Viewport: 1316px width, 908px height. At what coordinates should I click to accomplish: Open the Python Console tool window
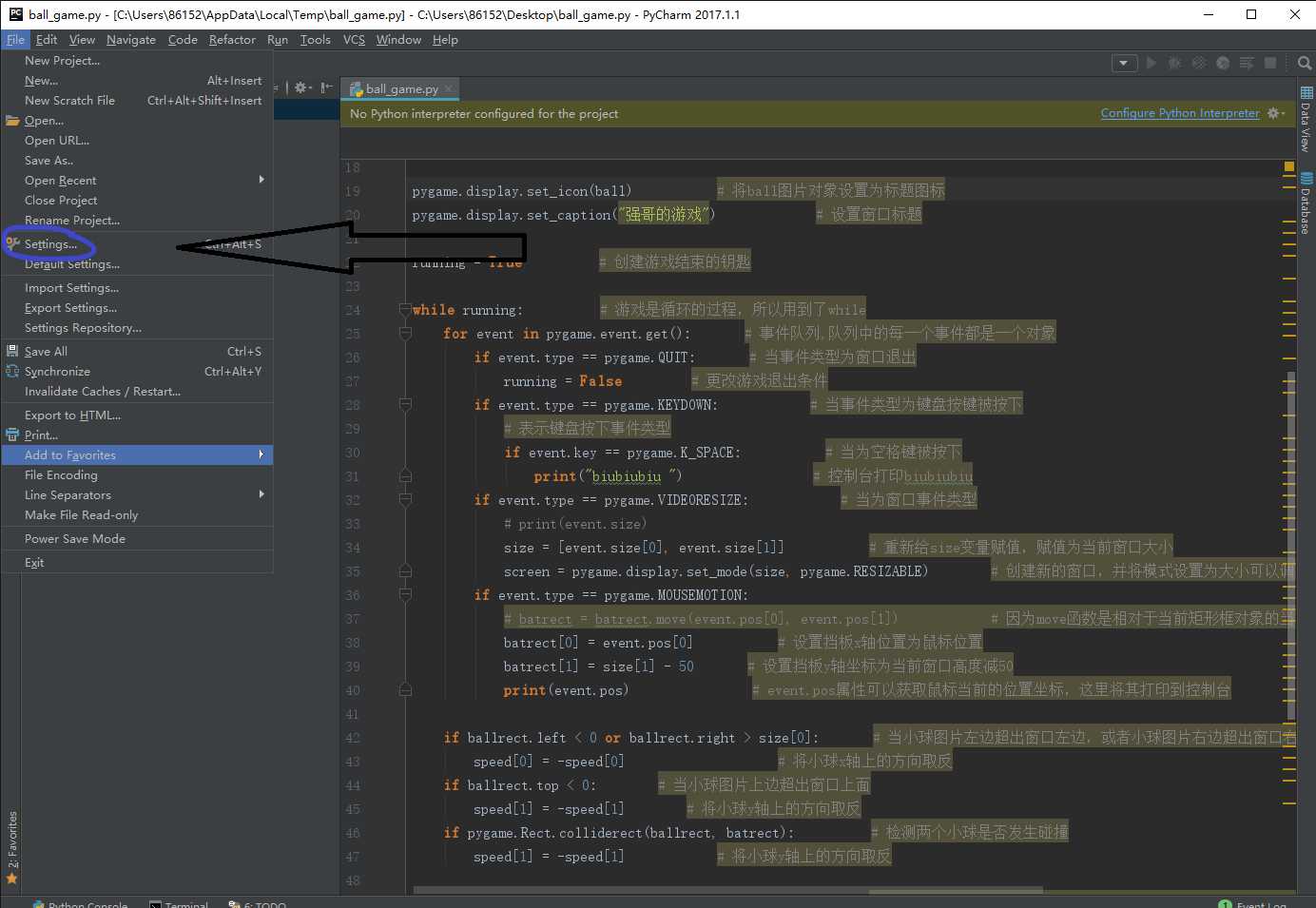(x=80, y=904)
